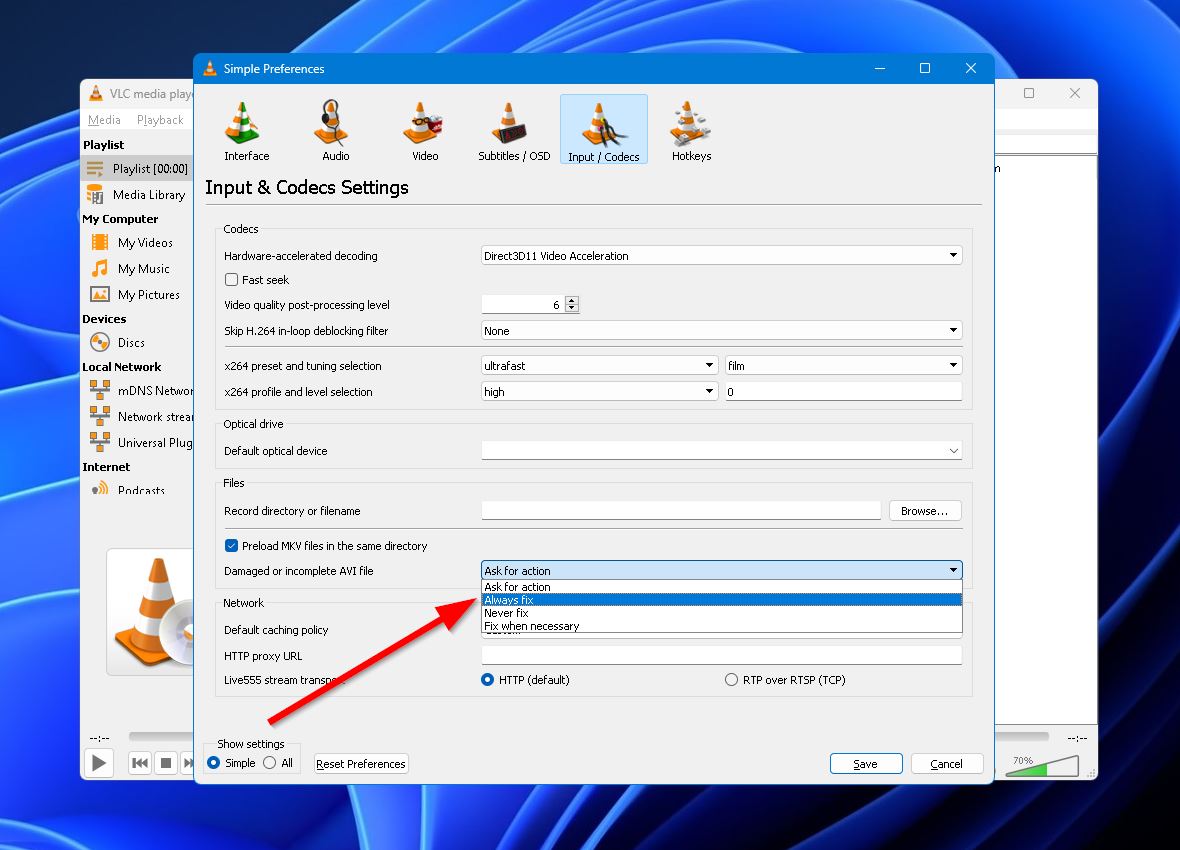Click the previous track button in VLC
The image size is (1180, 850).
point(139,763)
